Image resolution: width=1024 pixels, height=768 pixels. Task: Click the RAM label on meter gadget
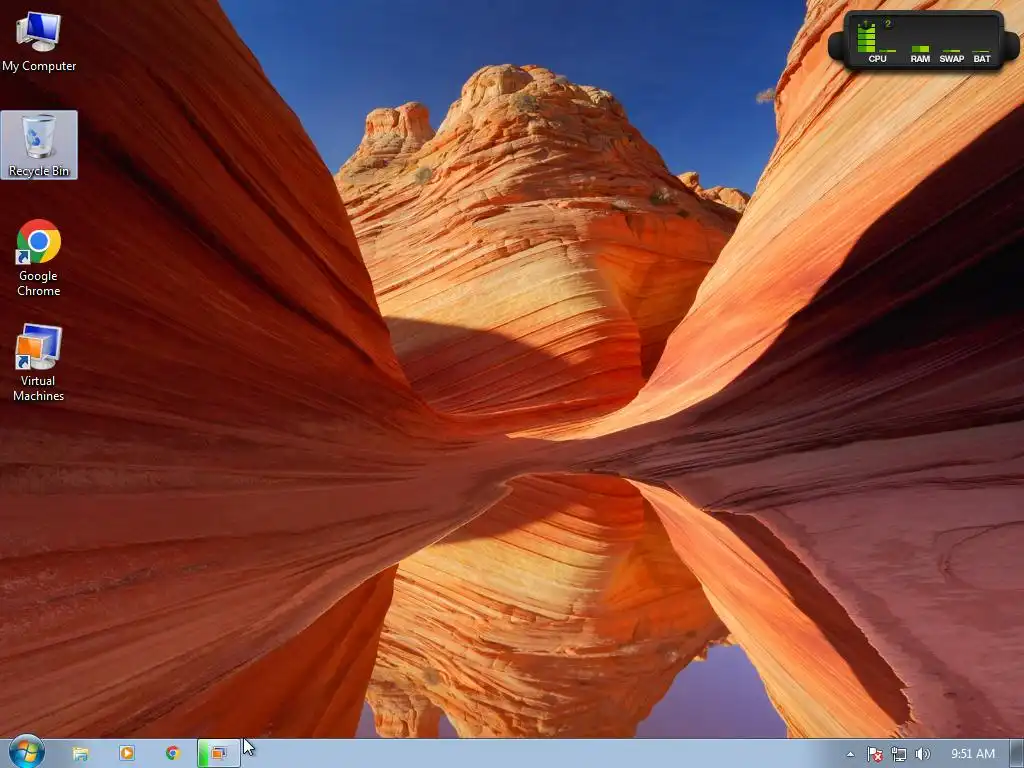pyautogui.click(x=920, y=59)
